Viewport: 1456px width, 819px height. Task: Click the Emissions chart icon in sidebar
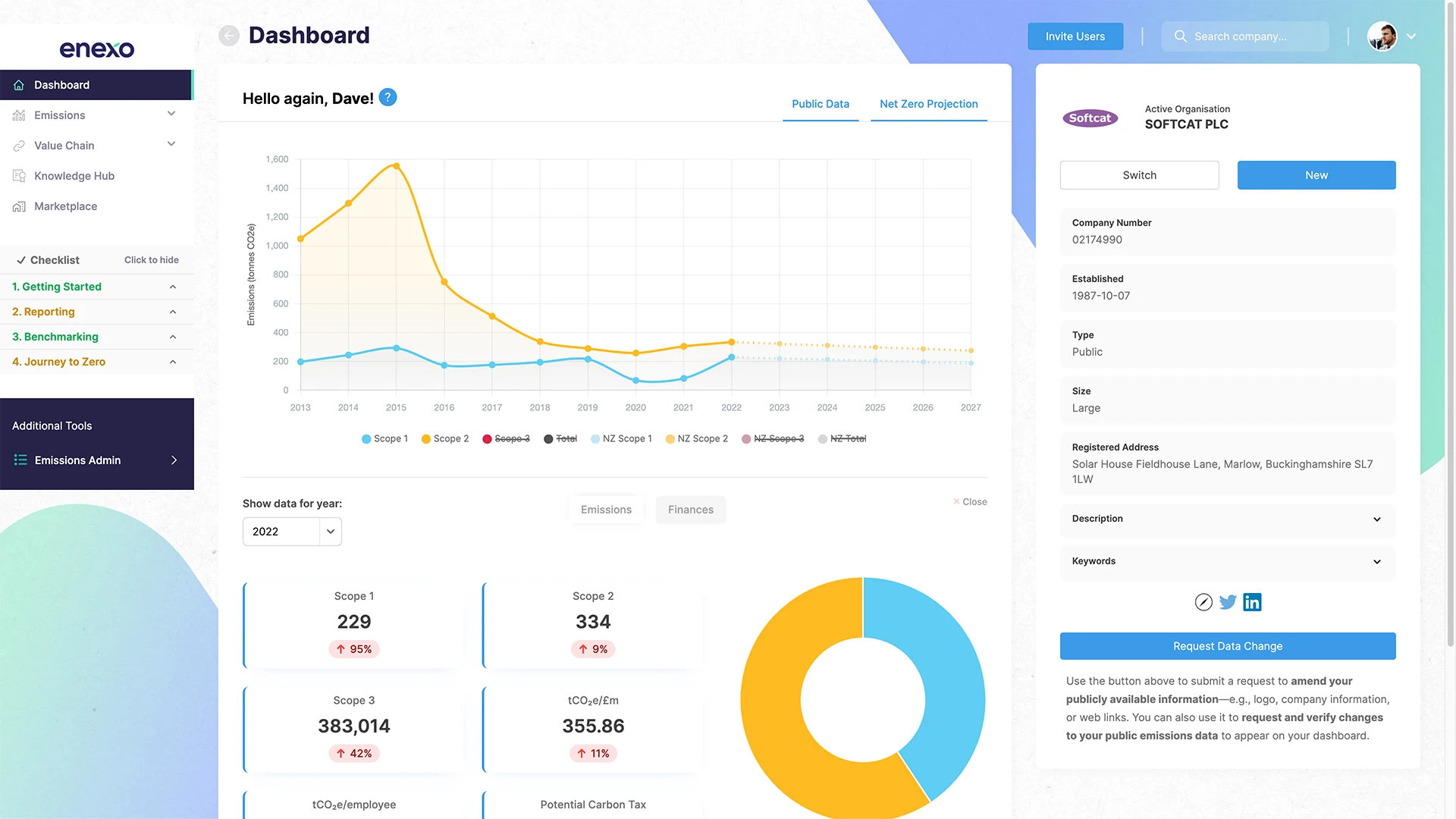pos(19,115)
